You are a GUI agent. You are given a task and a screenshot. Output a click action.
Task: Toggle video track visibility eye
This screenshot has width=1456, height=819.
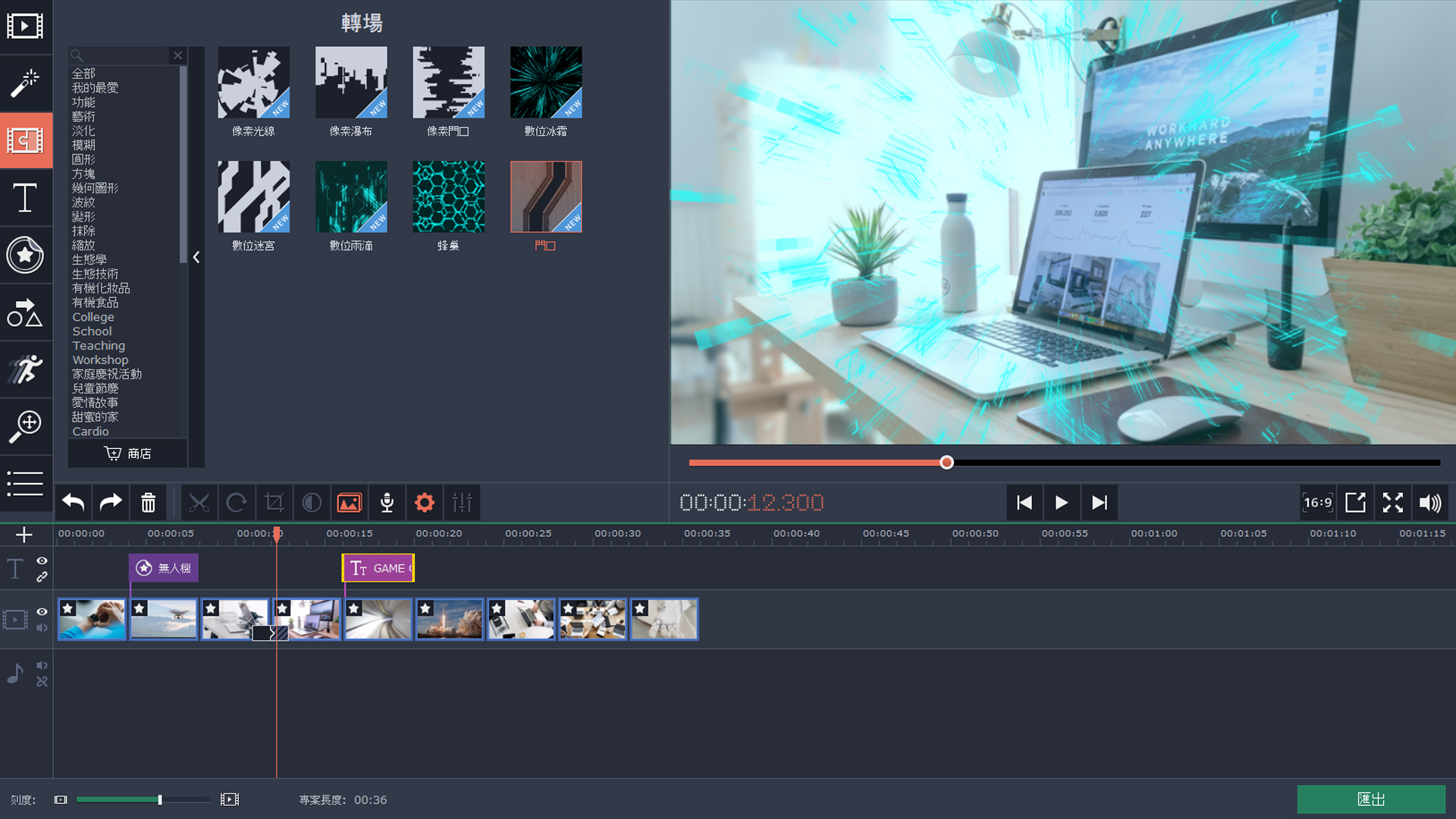[42, 611]
